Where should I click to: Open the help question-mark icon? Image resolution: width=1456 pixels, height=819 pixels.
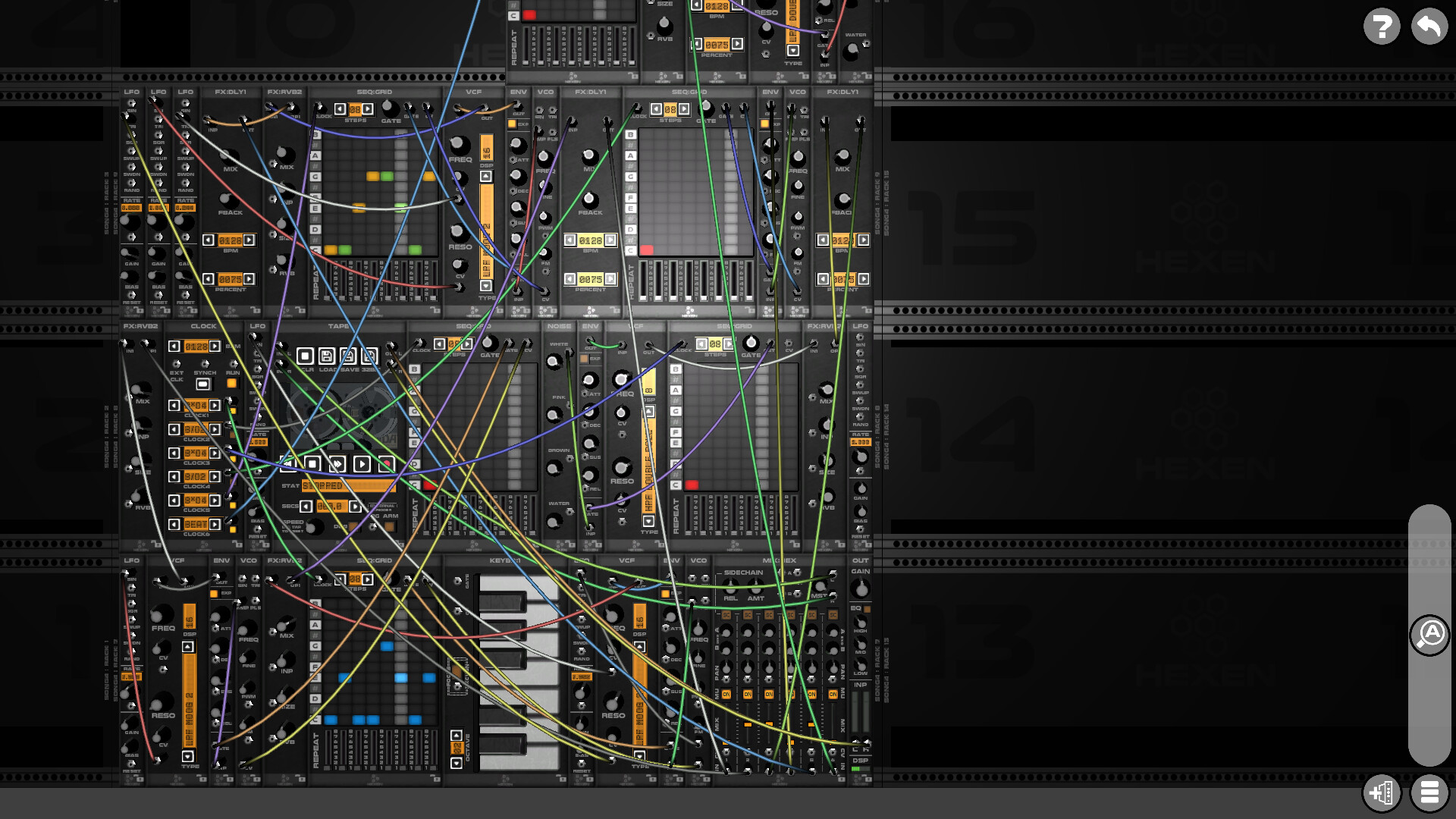(x=1382, y=27)
